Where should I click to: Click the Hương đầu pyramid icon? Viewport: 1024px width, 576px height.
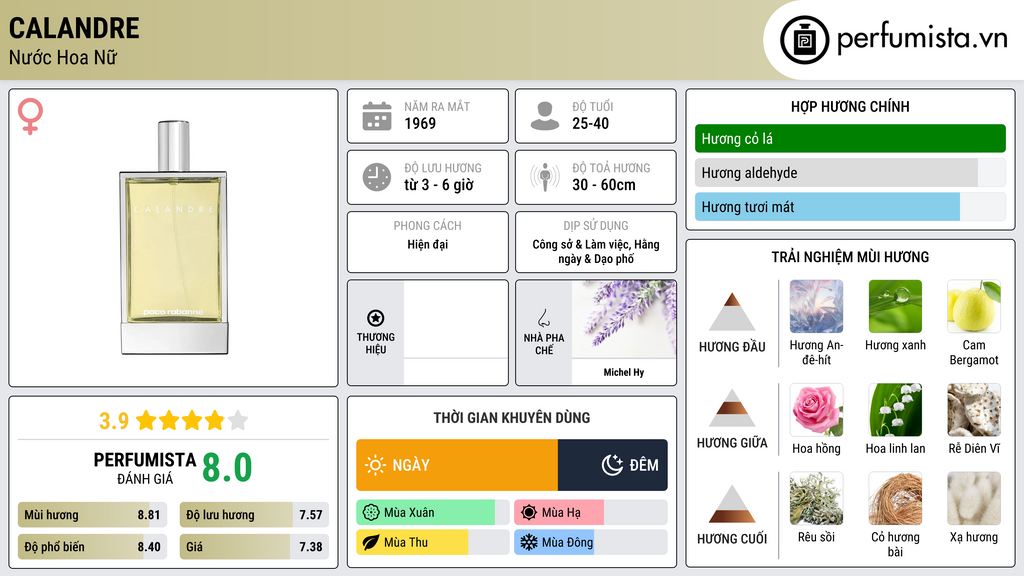click(732, 312)
